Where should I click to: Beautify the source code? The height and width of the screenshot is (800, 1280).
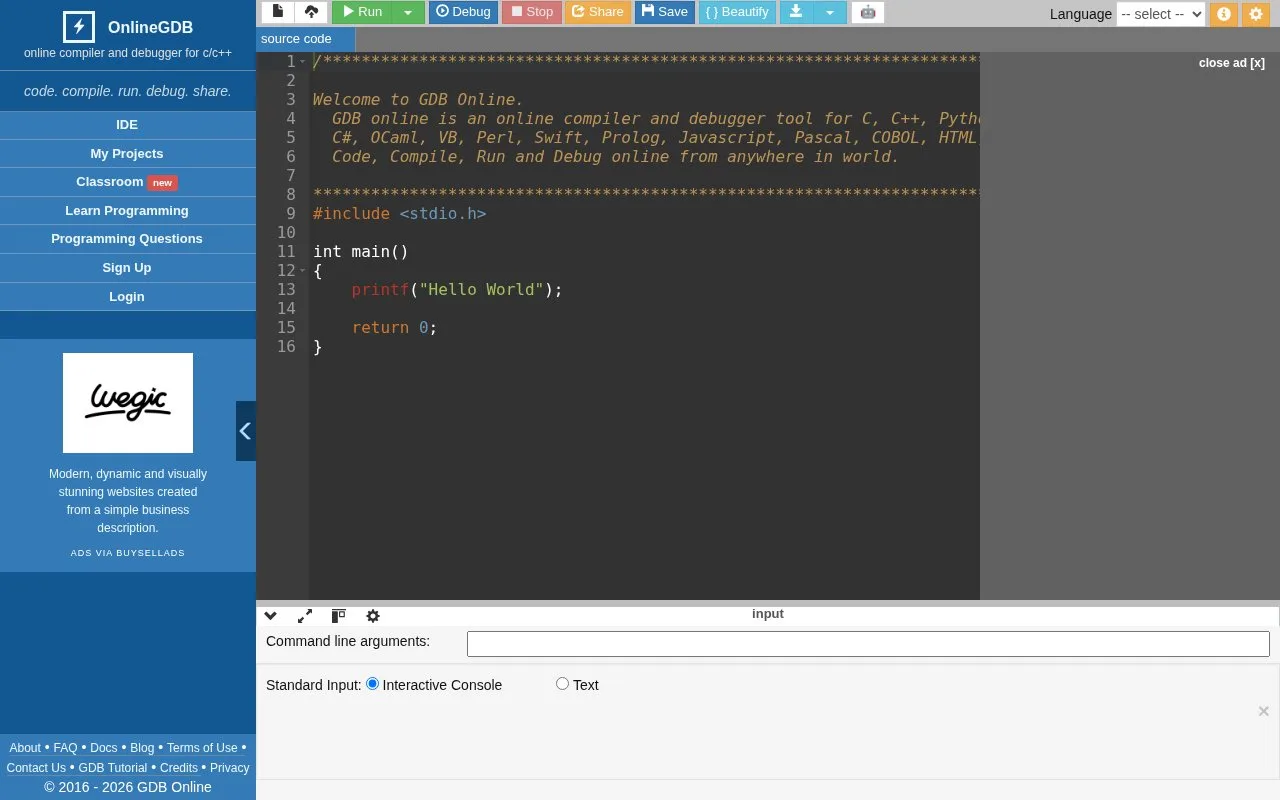click(737, 12)
